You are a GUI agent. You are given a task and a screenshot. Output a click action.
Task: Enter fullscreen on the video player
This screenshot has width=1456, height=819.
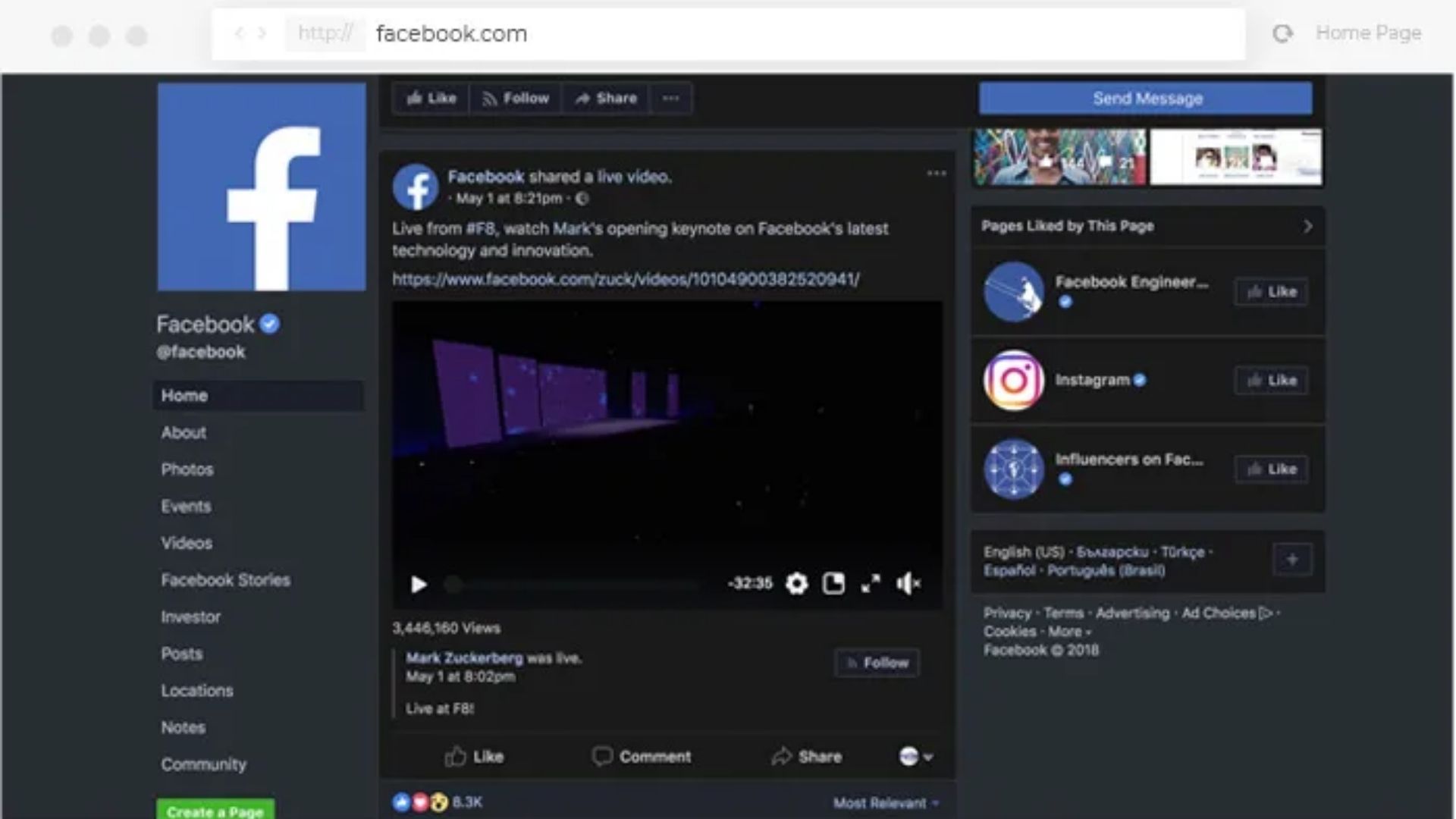872,583
